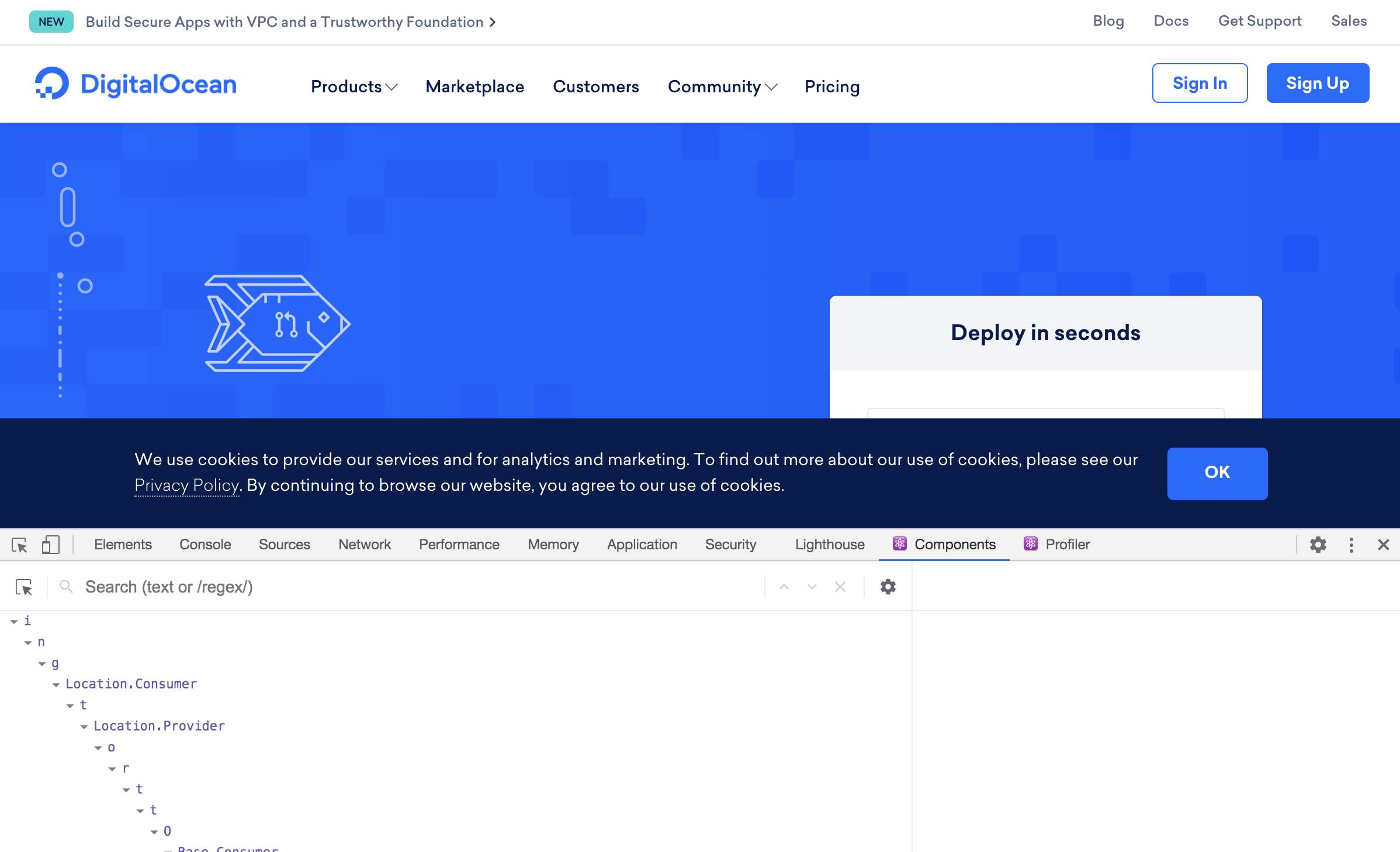Open the DevTools three-dot more menu
This screenshot has width=1400, height=852.
(1352, 545)
